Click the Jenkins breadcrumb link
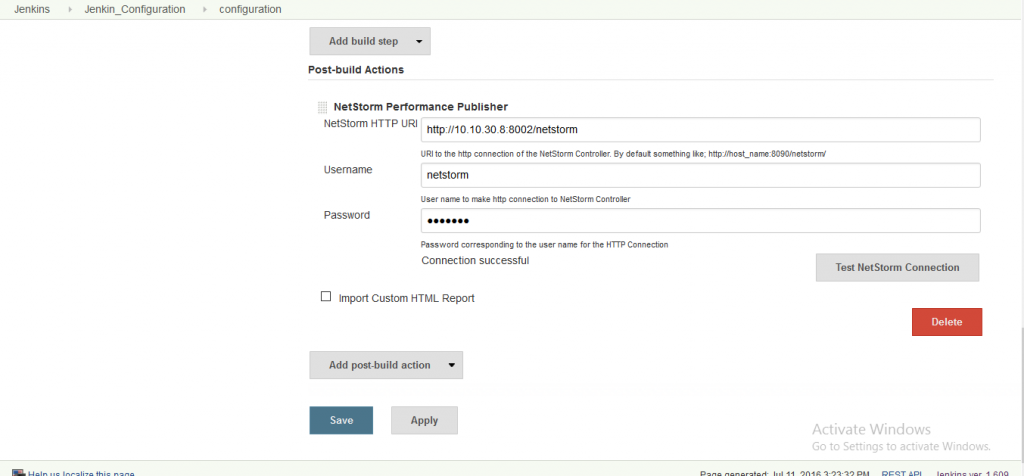This screenshot has height=476, width=1024. [x=33, y=9]
